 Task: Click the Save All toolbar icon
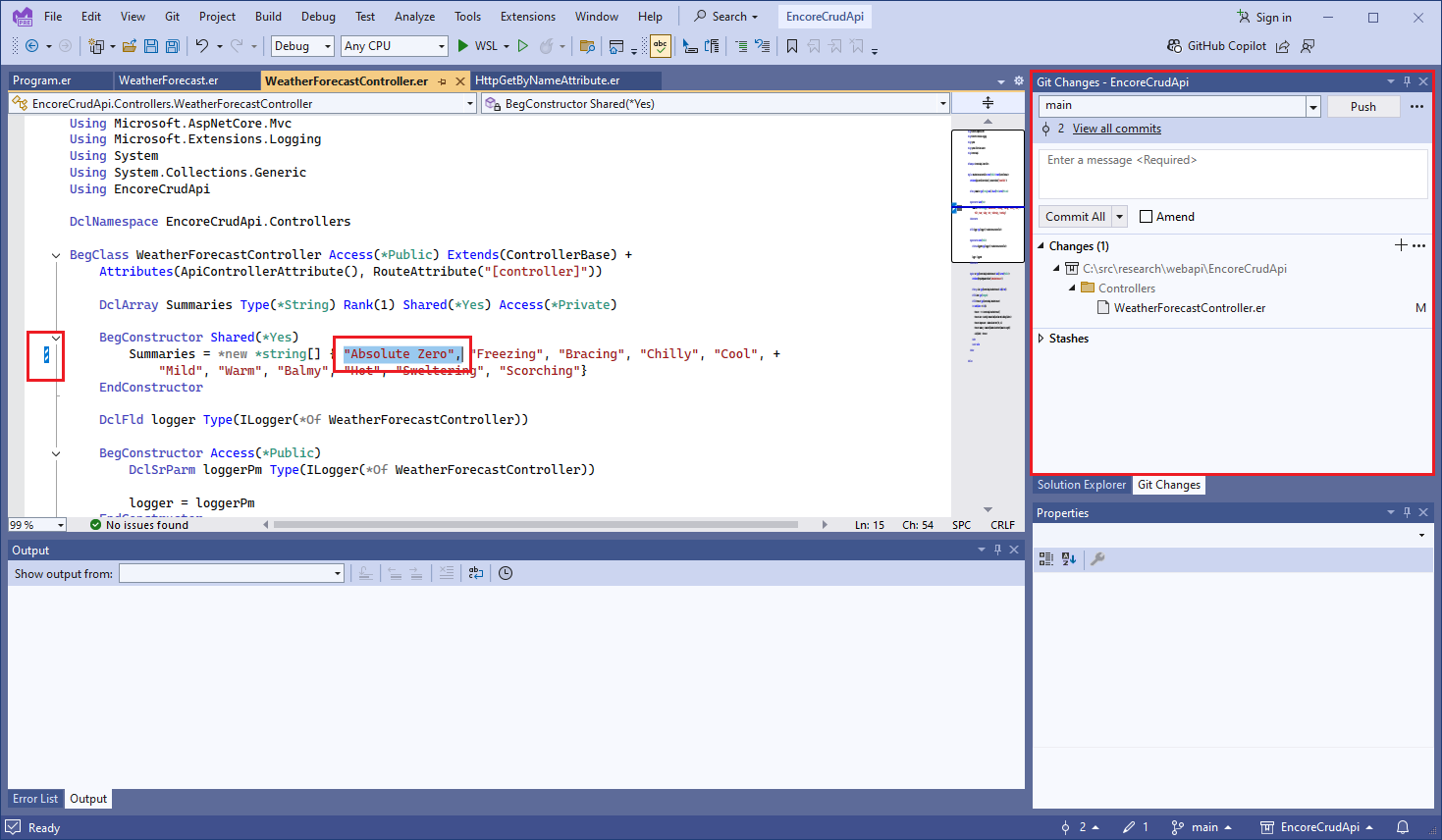(x=173, y=46)
